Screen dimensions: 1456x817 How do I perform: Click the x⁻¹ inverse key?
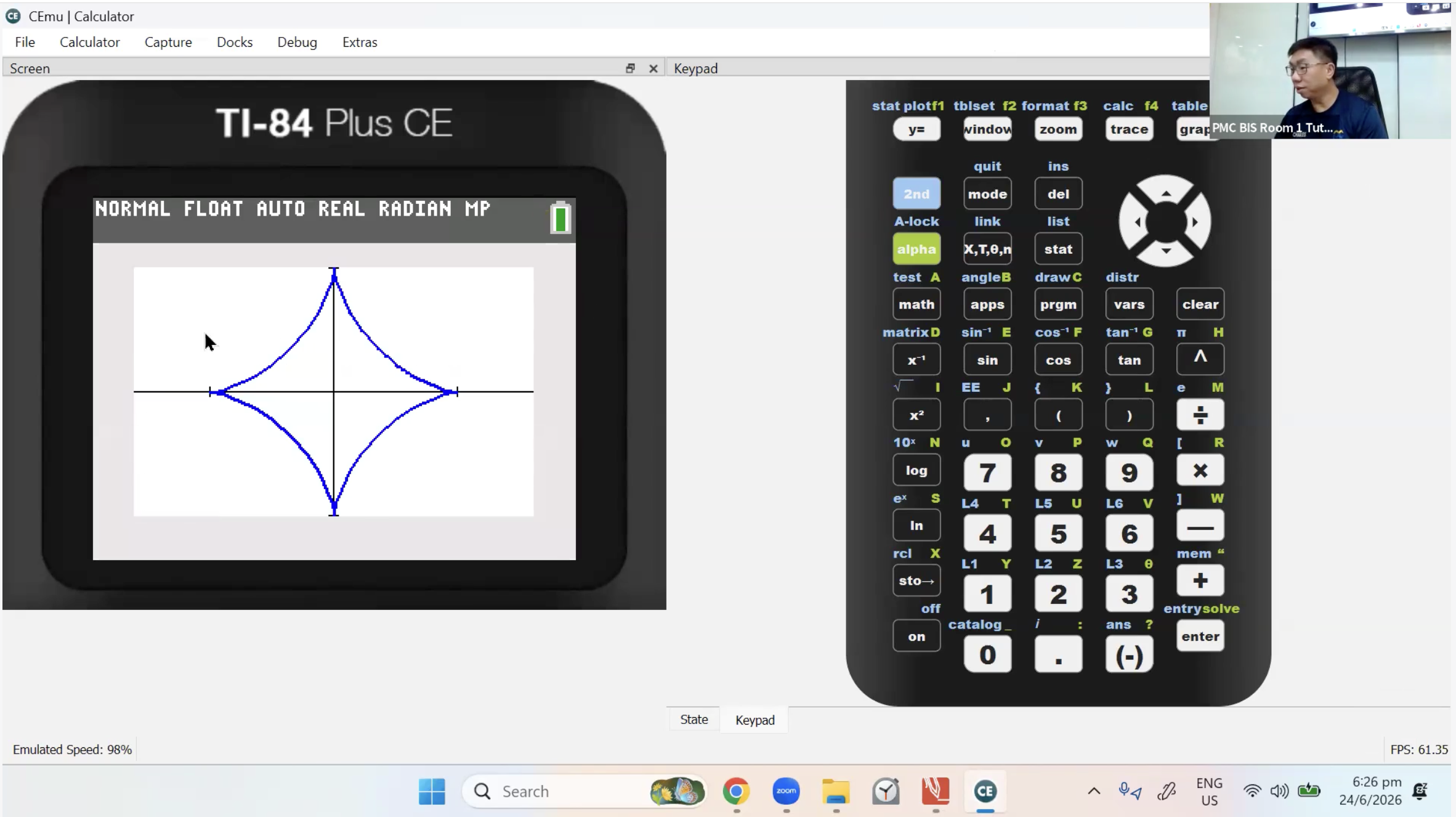click(x=916, y=360)
